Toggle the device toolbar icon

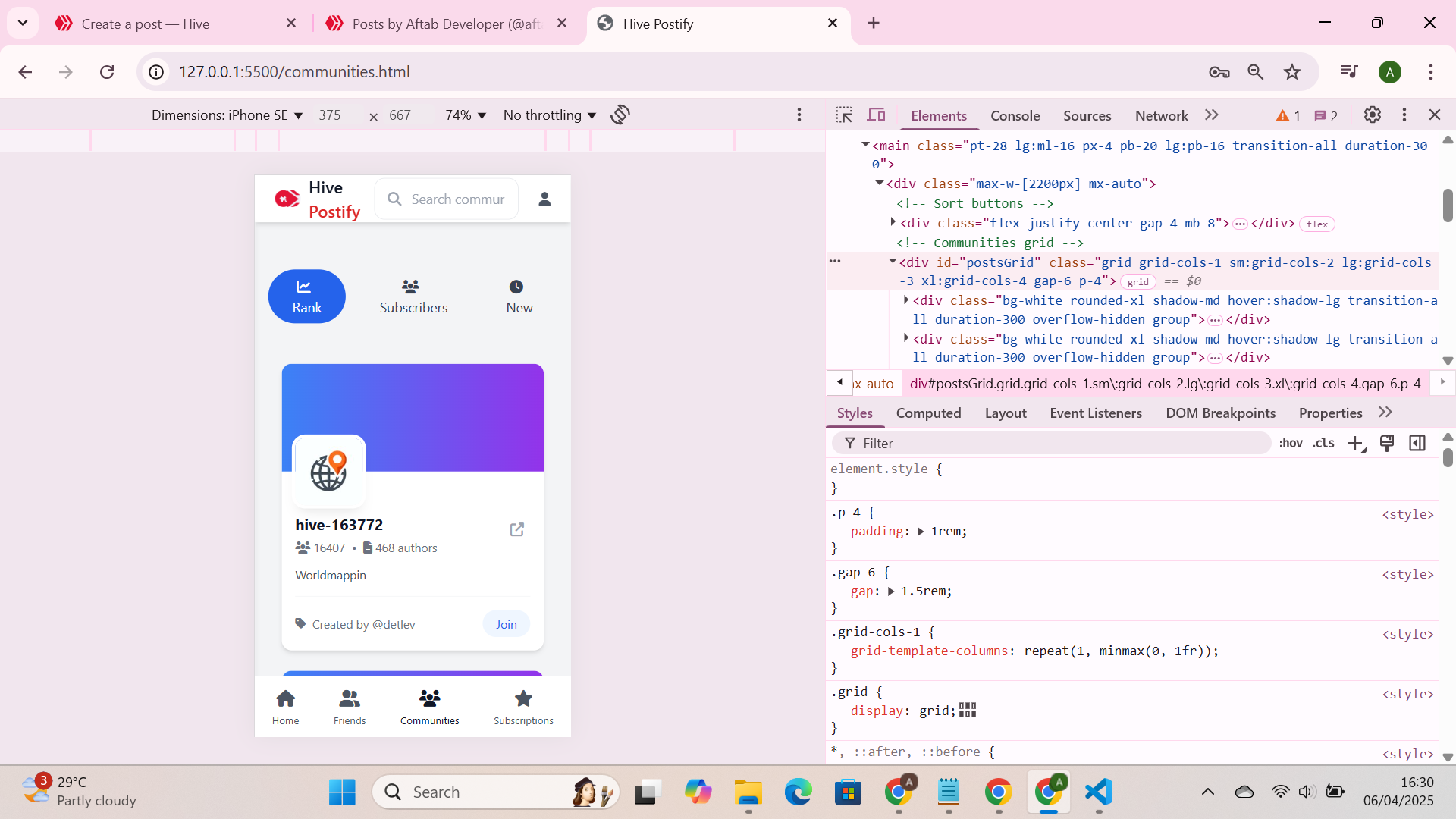(x=877, y=115)
